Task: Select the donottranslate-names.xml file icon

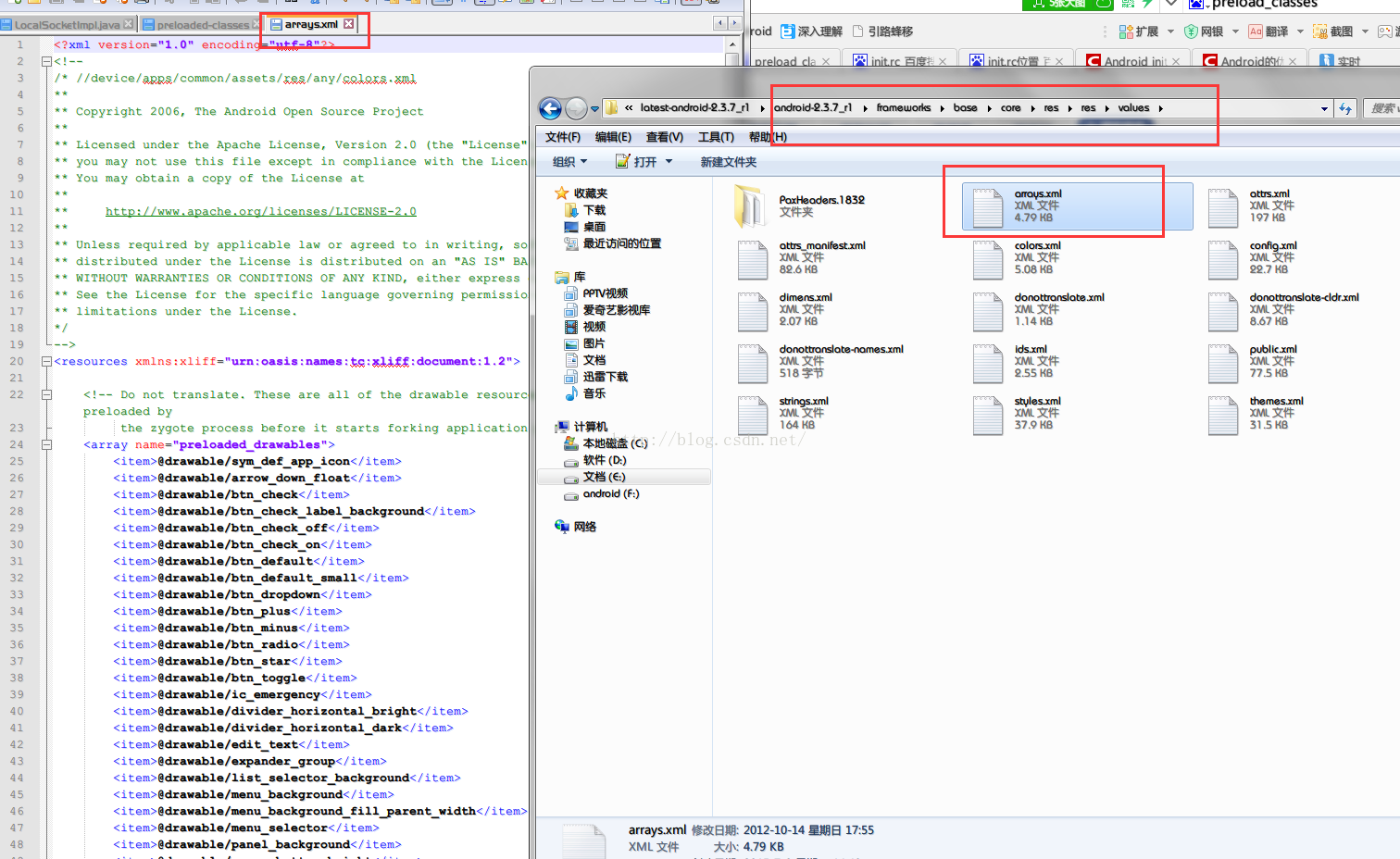Action: coord(752,363)
